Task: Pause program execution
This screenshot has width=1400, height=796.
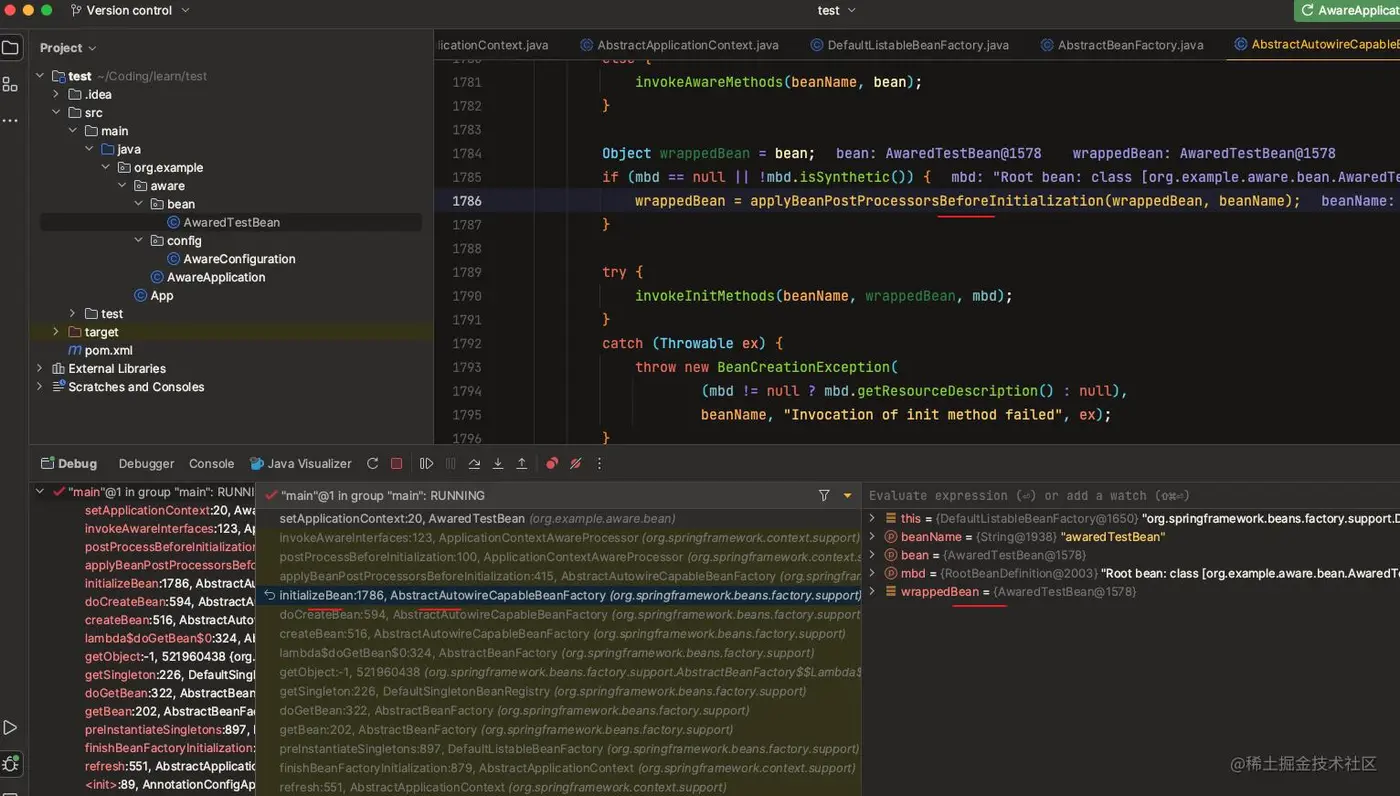Action: tap(450, 464)
